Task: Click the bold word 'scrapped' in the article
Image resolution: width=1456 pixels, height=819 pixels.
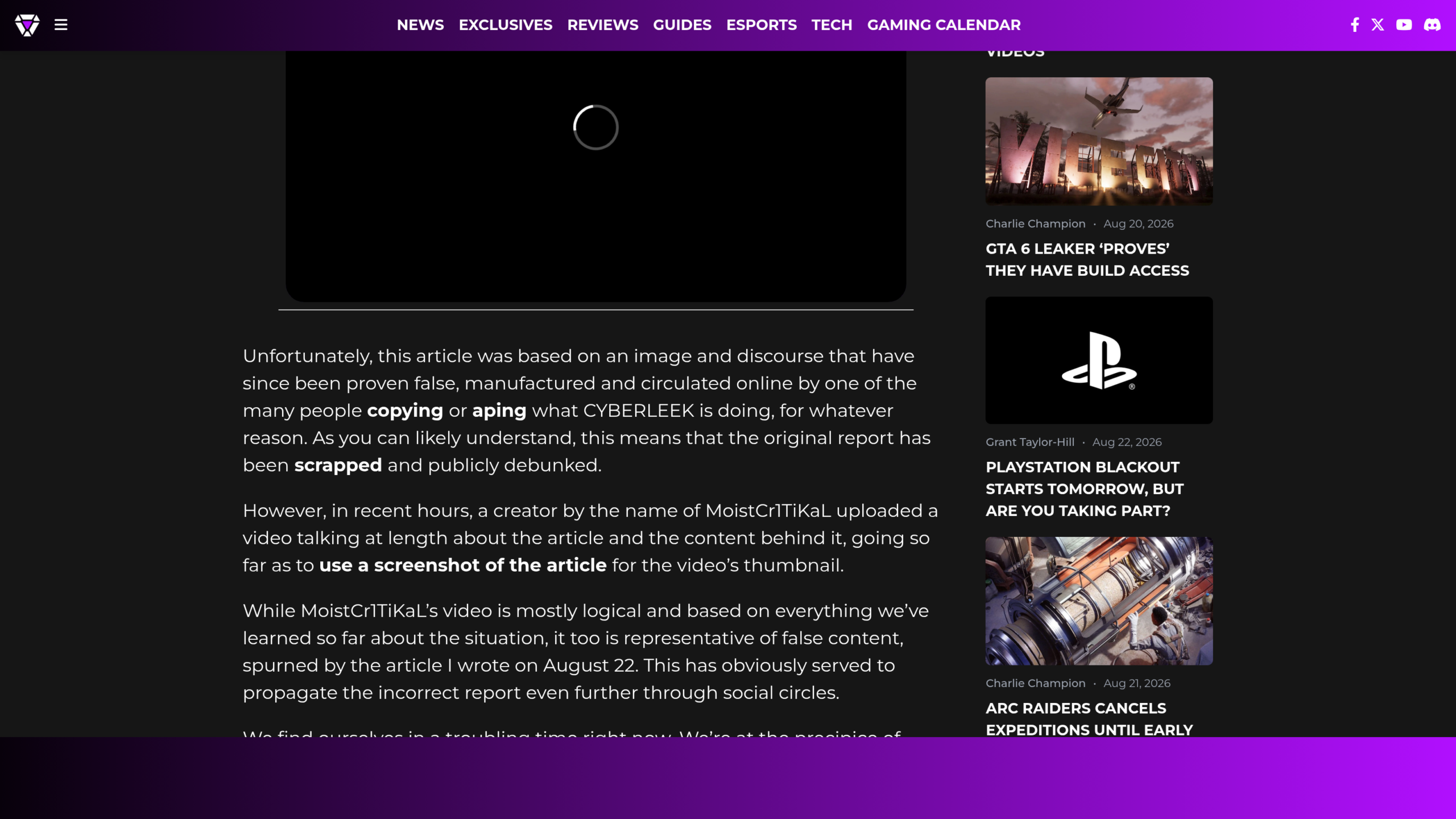Action: click(x=338, y=465)
